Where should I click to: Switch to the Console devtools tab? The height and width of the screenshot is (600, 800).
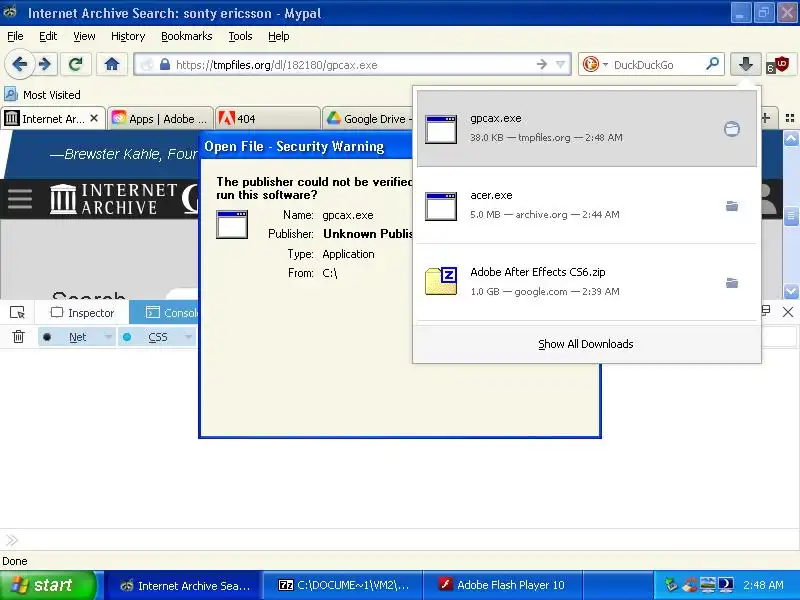pos(164,312)
